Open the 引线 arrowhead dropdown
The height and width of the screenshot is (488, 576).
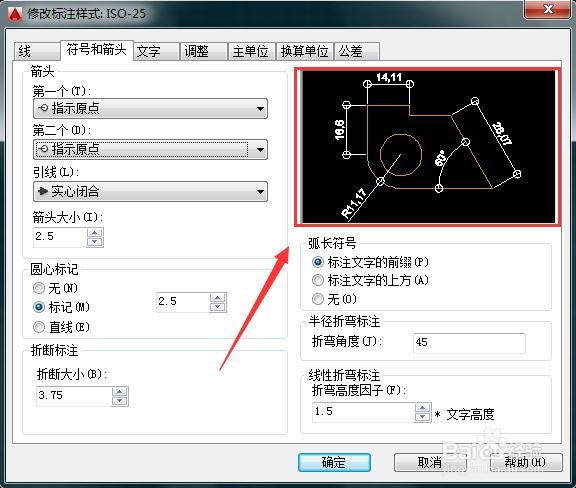tap(150, 191)
